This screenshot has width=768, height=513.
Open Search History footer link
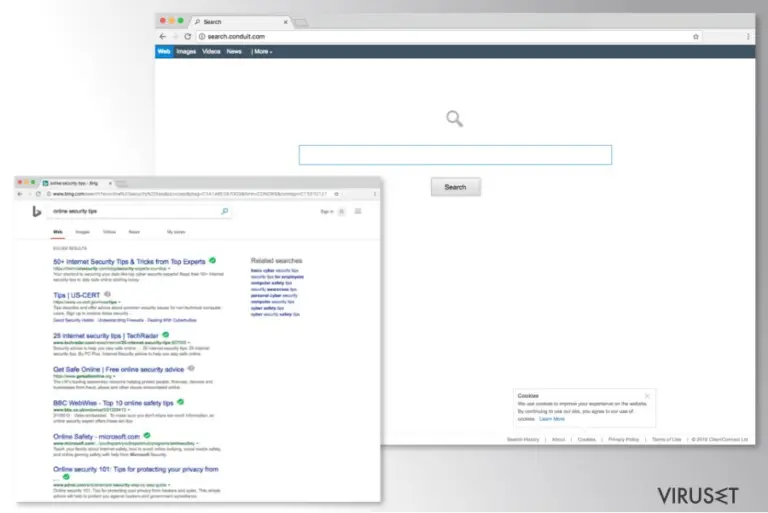click(x=523, y=440)
